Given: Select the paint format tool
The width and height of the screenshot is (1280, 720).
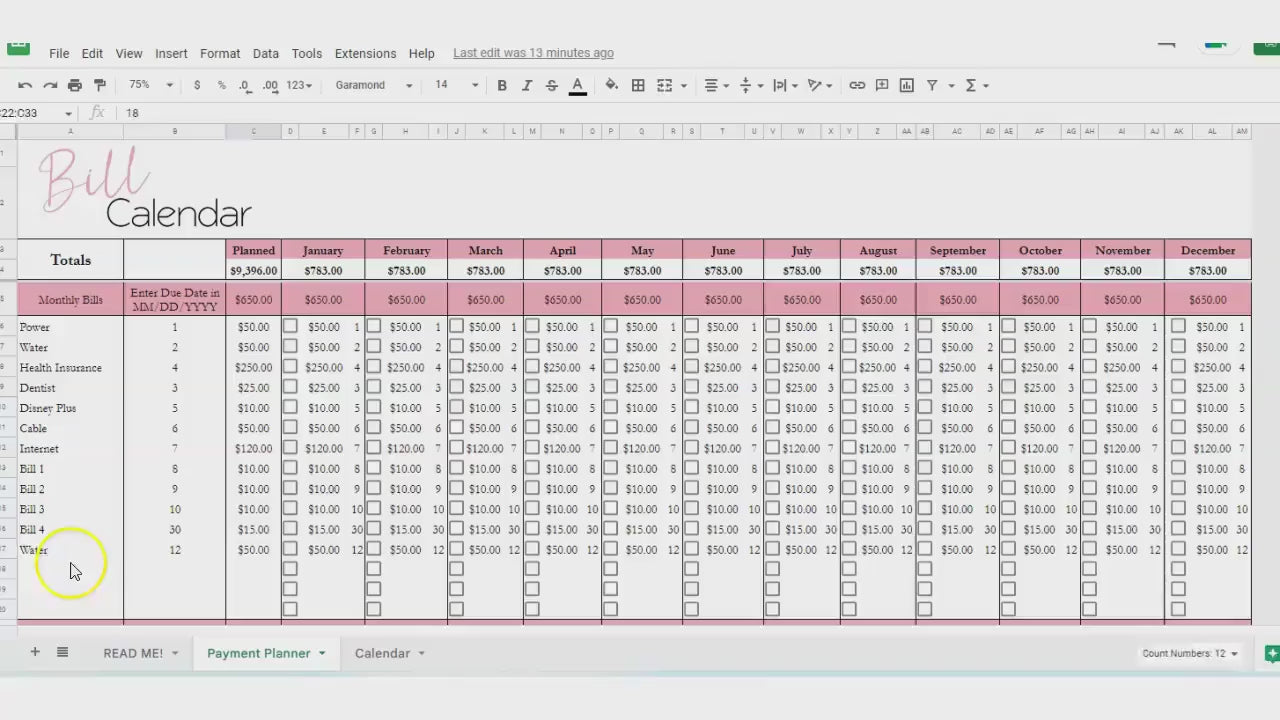Looking at the screenshot, I should [100, 85].
